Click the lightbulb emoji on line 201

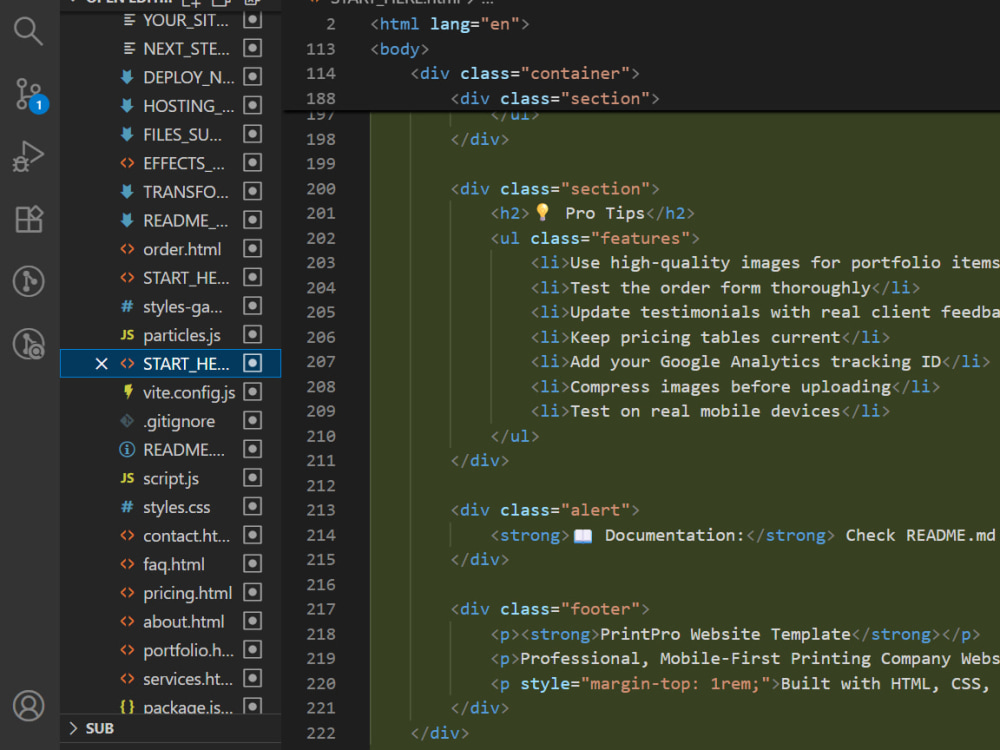(x=543, y=212)
